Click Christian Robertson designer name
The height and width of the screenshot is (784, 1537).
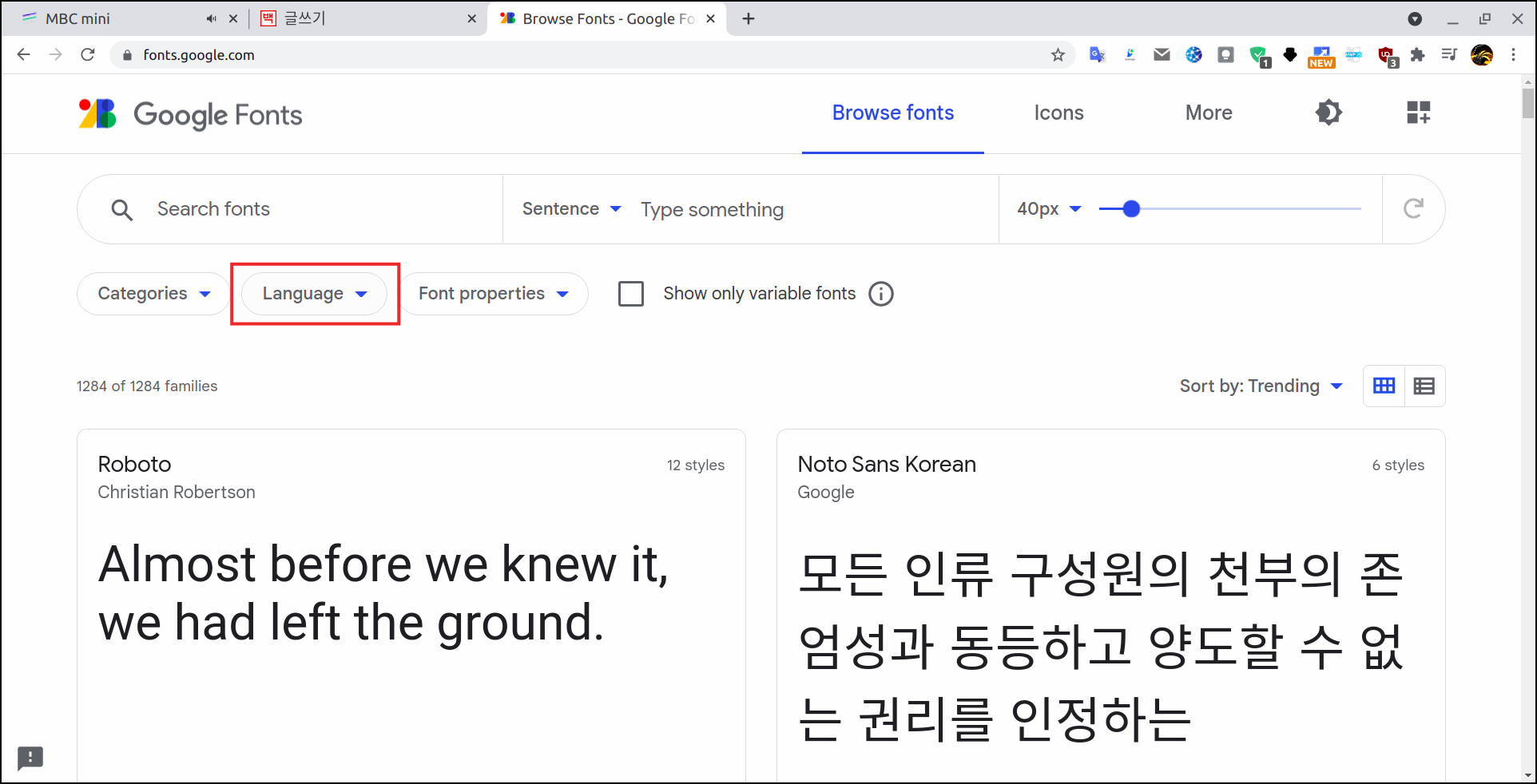[x=177, y=493]
